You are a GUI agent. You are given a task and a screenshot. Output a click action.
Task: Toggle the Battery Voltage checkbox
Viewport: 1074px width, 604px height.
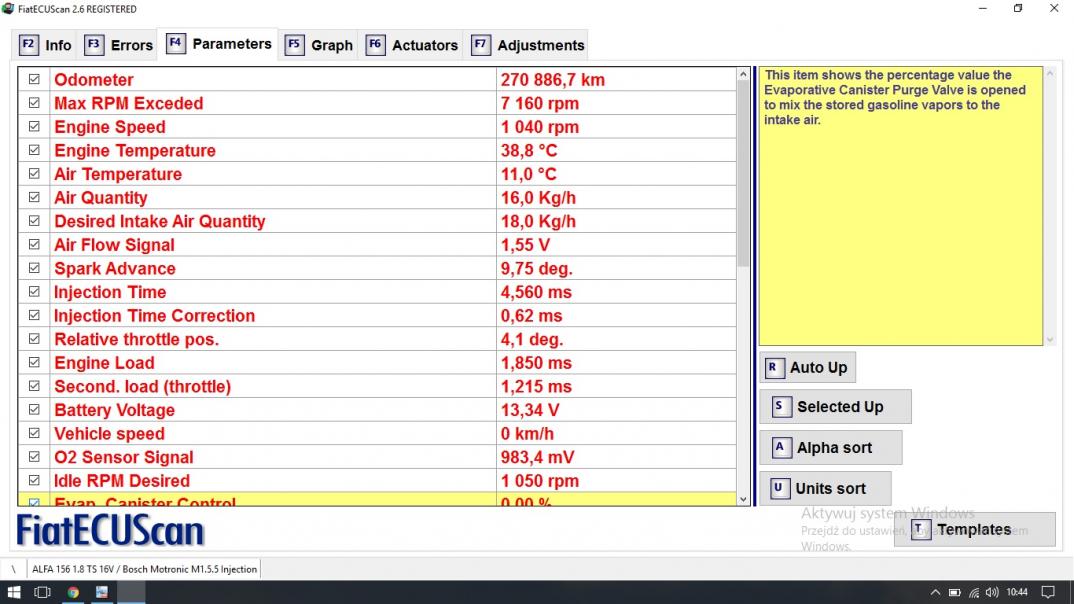(x=35, y=410)
